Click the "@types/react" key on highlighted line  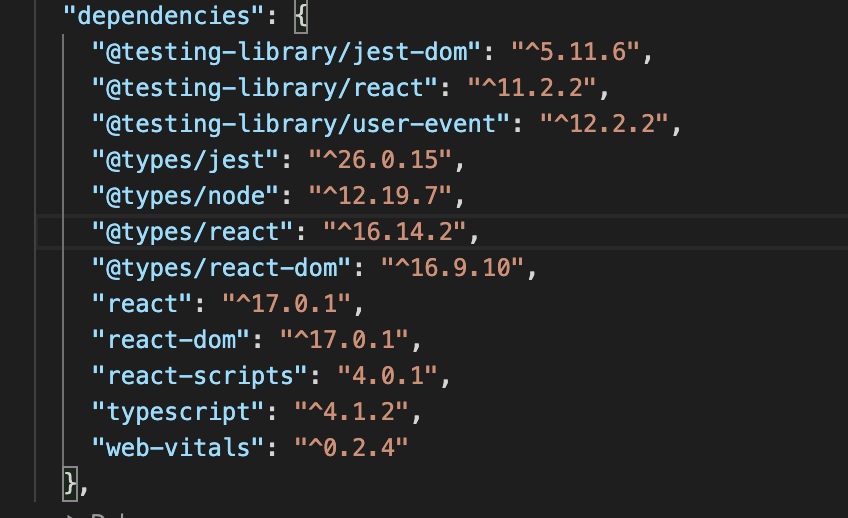[191, 233]
